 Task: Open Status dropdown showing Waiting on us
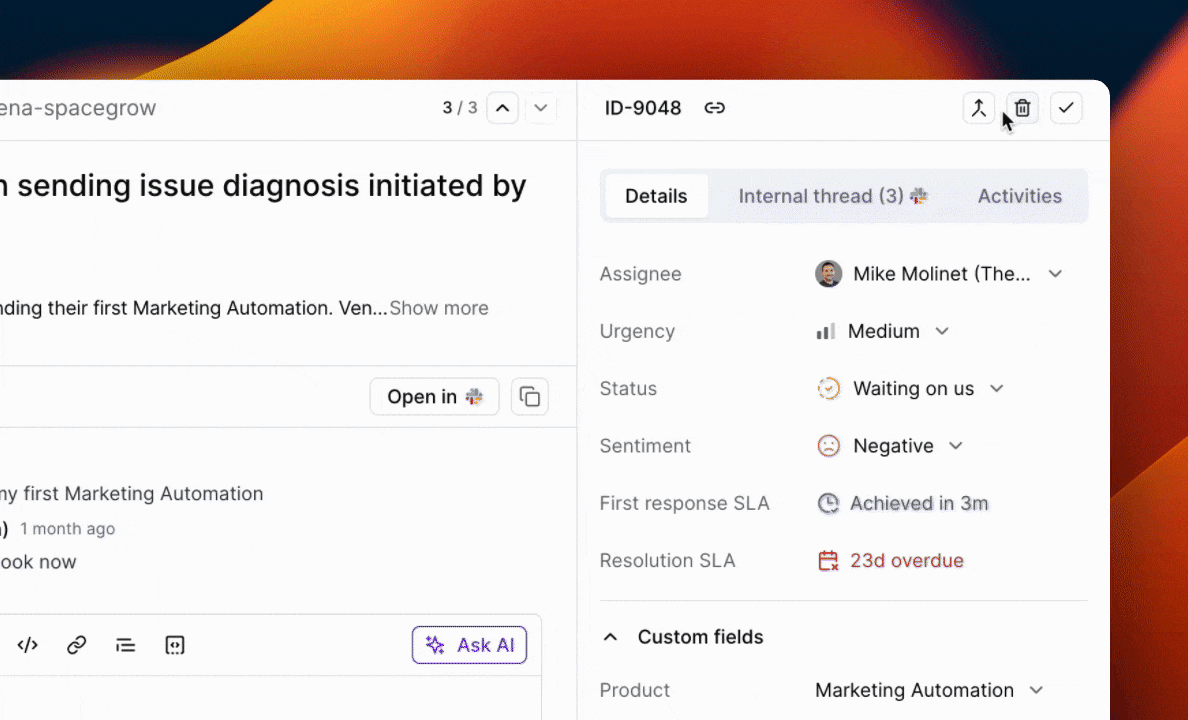coord(996,389)
